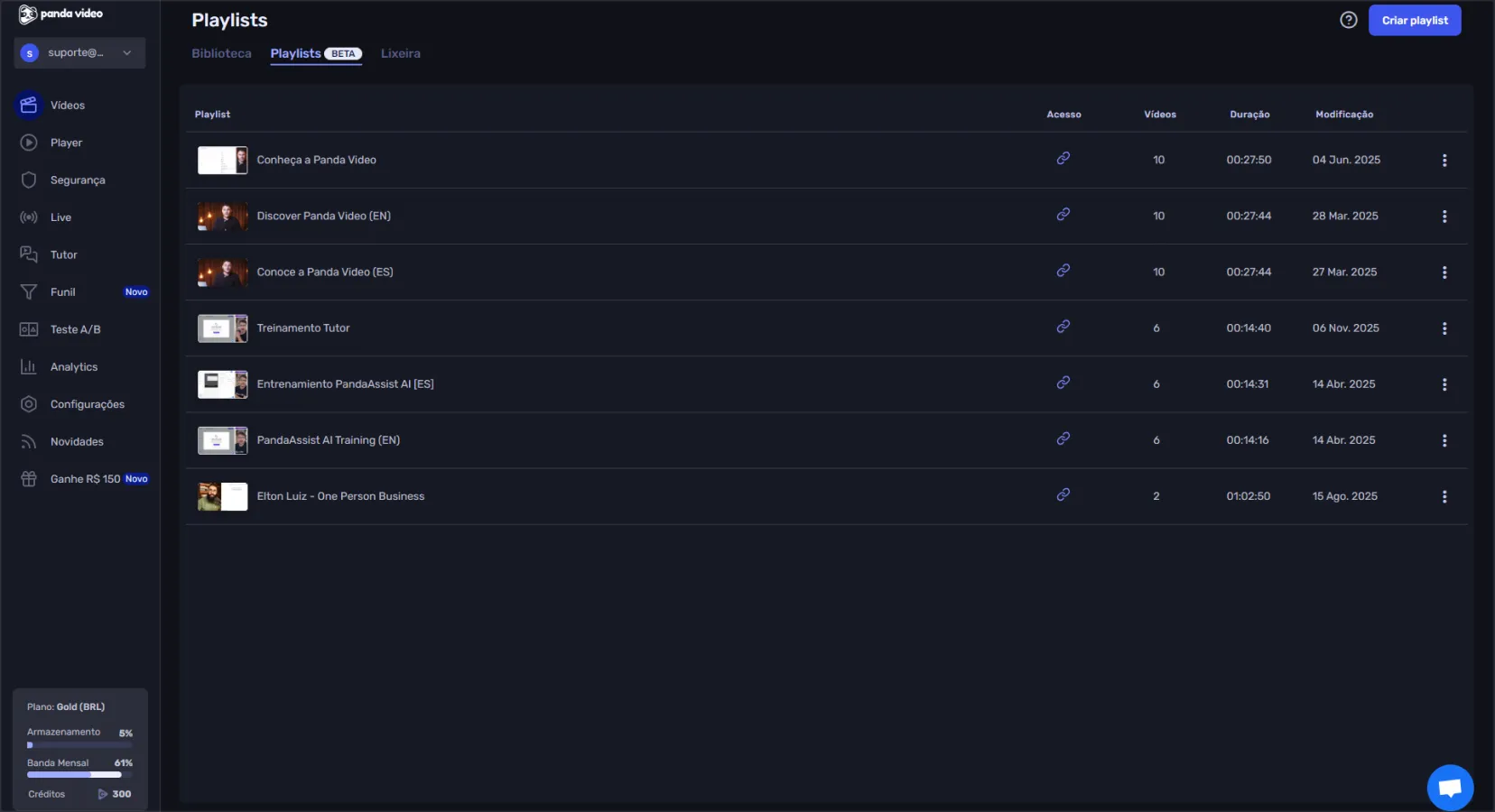Open the support chat bubble
The height and width of the screenshot is (812, 1495).
[x=1450, y=788]
